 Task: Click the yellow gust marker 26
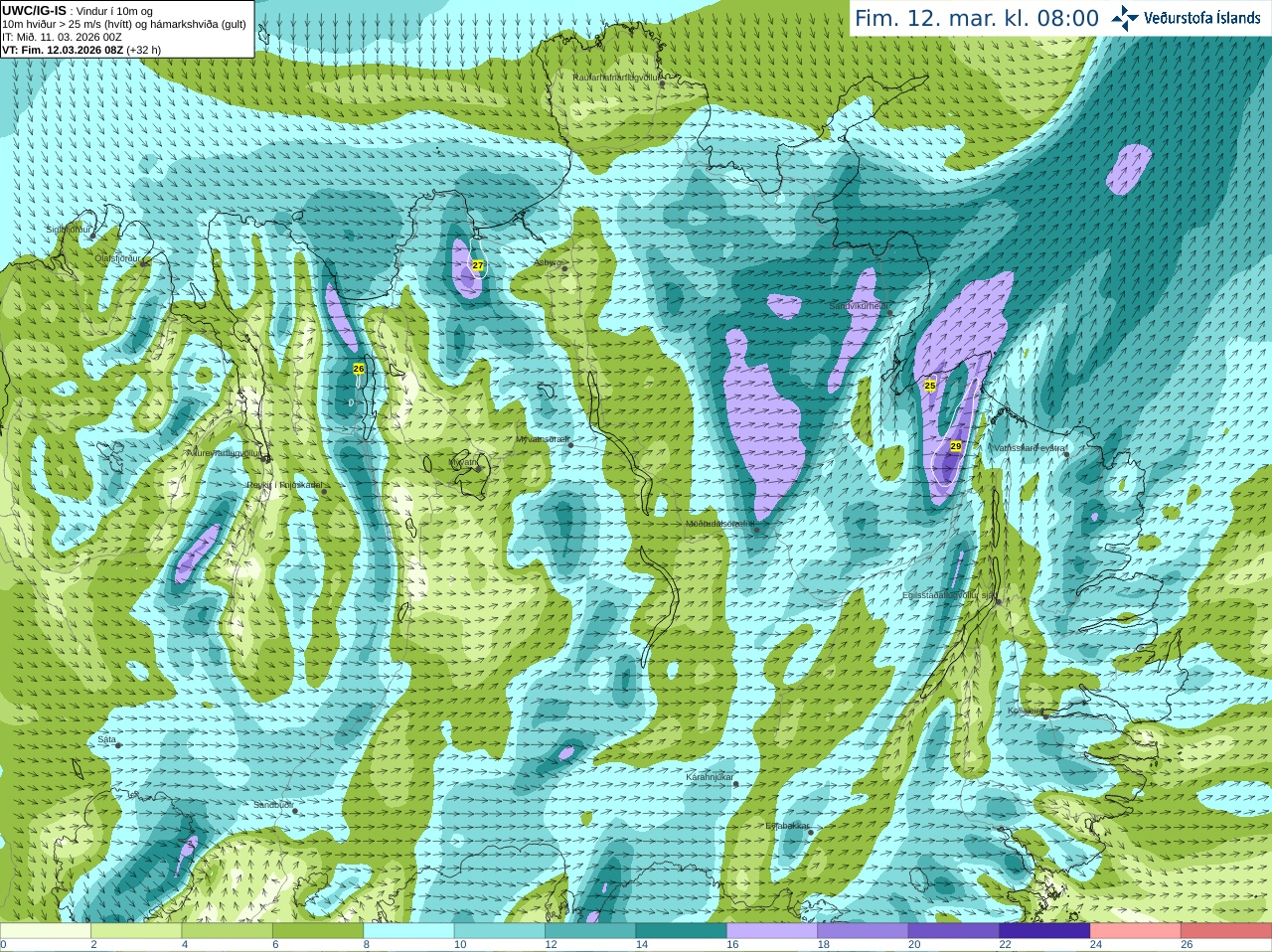[359, 369]
